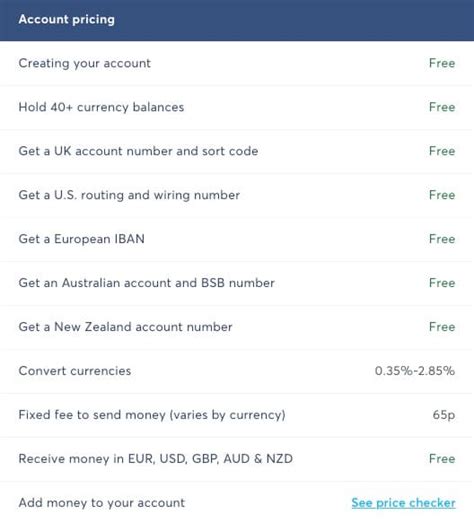Click Free value beside New Zealand account
The width and height of the screenshot is (474, 523).
442,327
